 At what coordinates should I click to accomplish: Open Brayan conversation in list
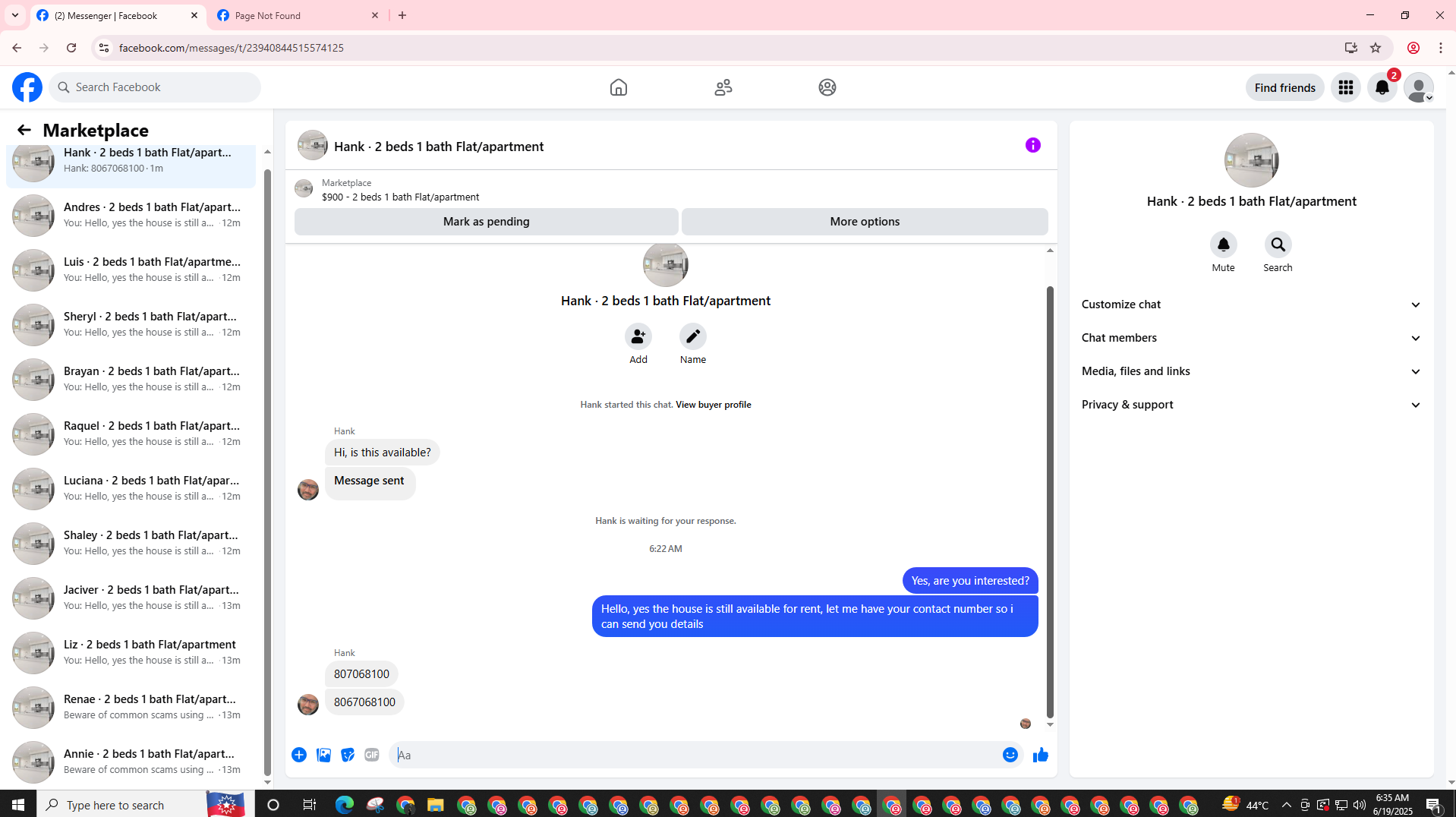pyautogui.click(x=131, y=379)
